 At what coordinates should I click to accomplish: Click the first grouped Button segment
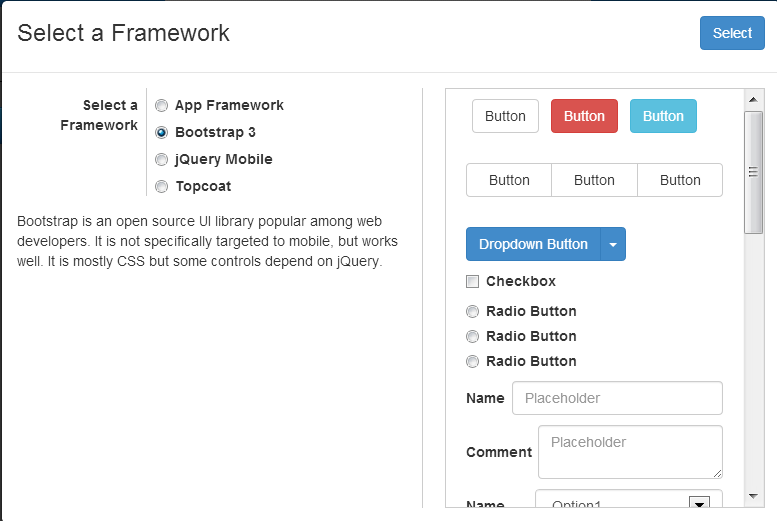509,180
